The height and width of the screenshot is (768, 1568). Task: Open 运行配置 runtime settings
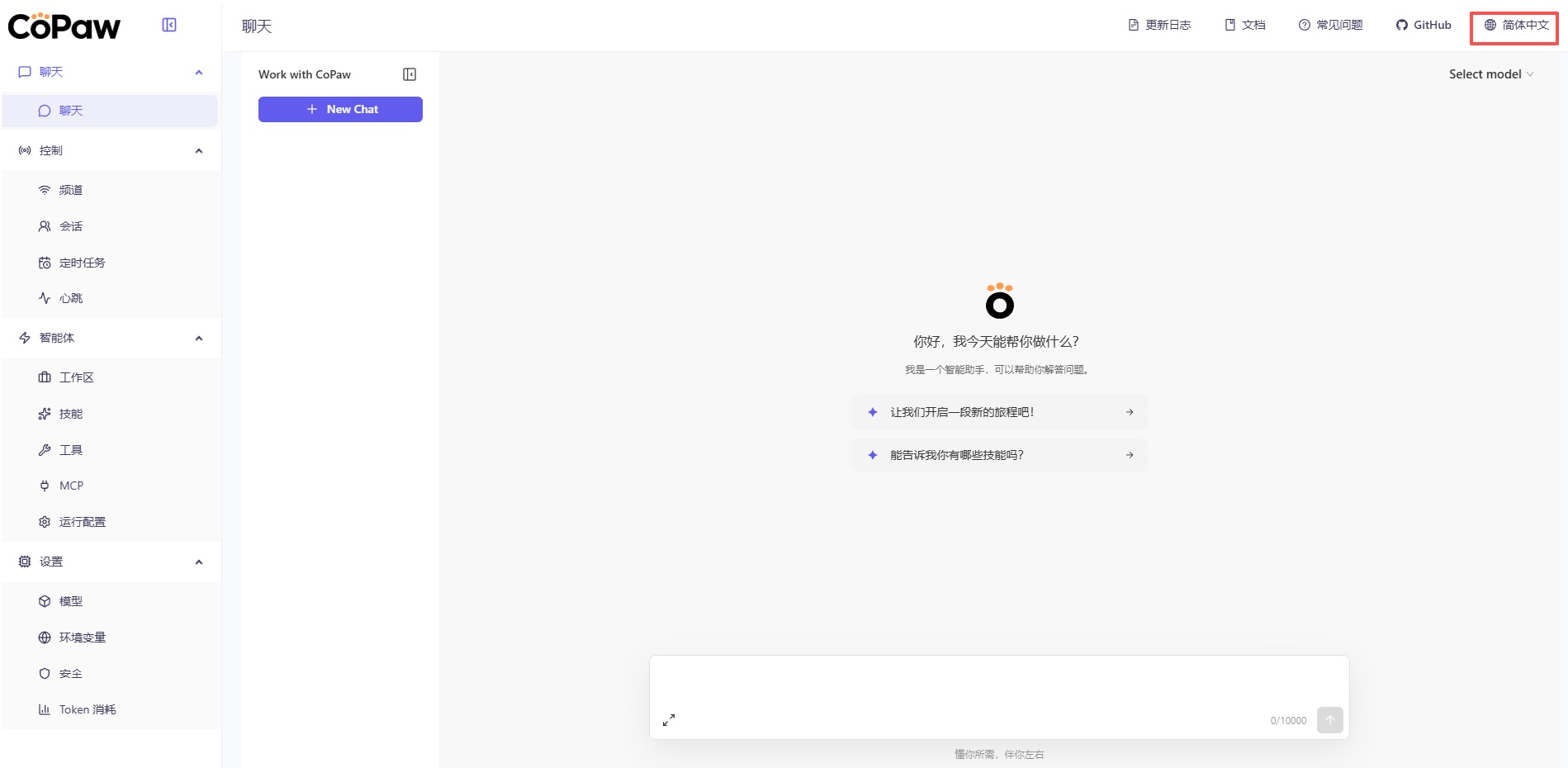pyautogui.click(x=110, y=522)
